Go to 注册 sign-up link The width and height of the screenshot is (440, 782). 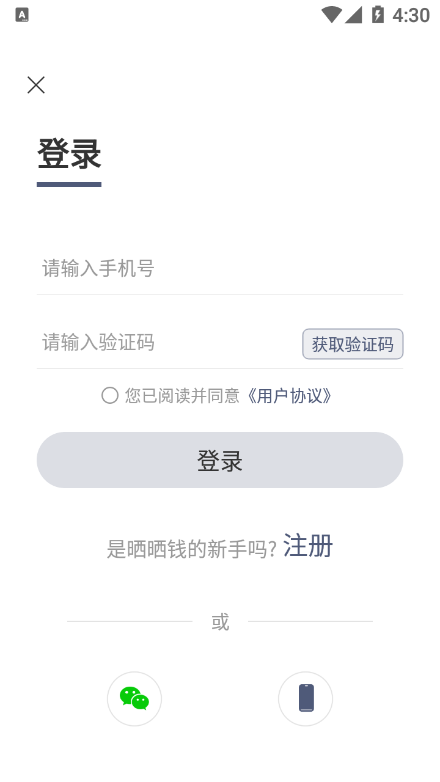(x=308, y=546)
